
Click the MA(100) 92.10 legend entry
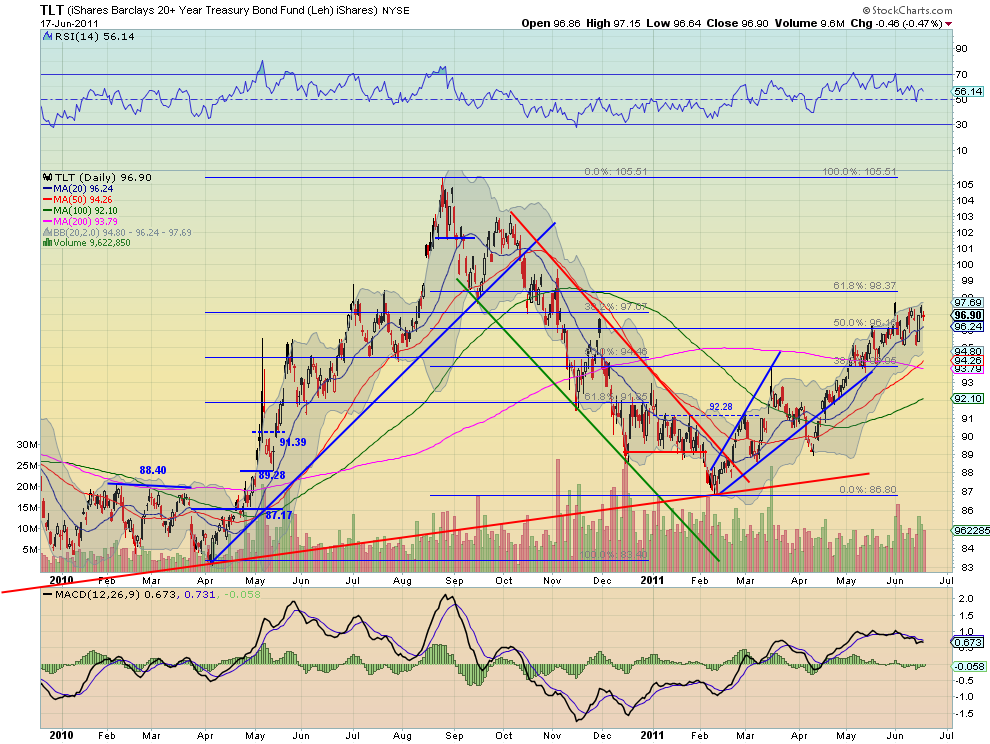[85, 210]
